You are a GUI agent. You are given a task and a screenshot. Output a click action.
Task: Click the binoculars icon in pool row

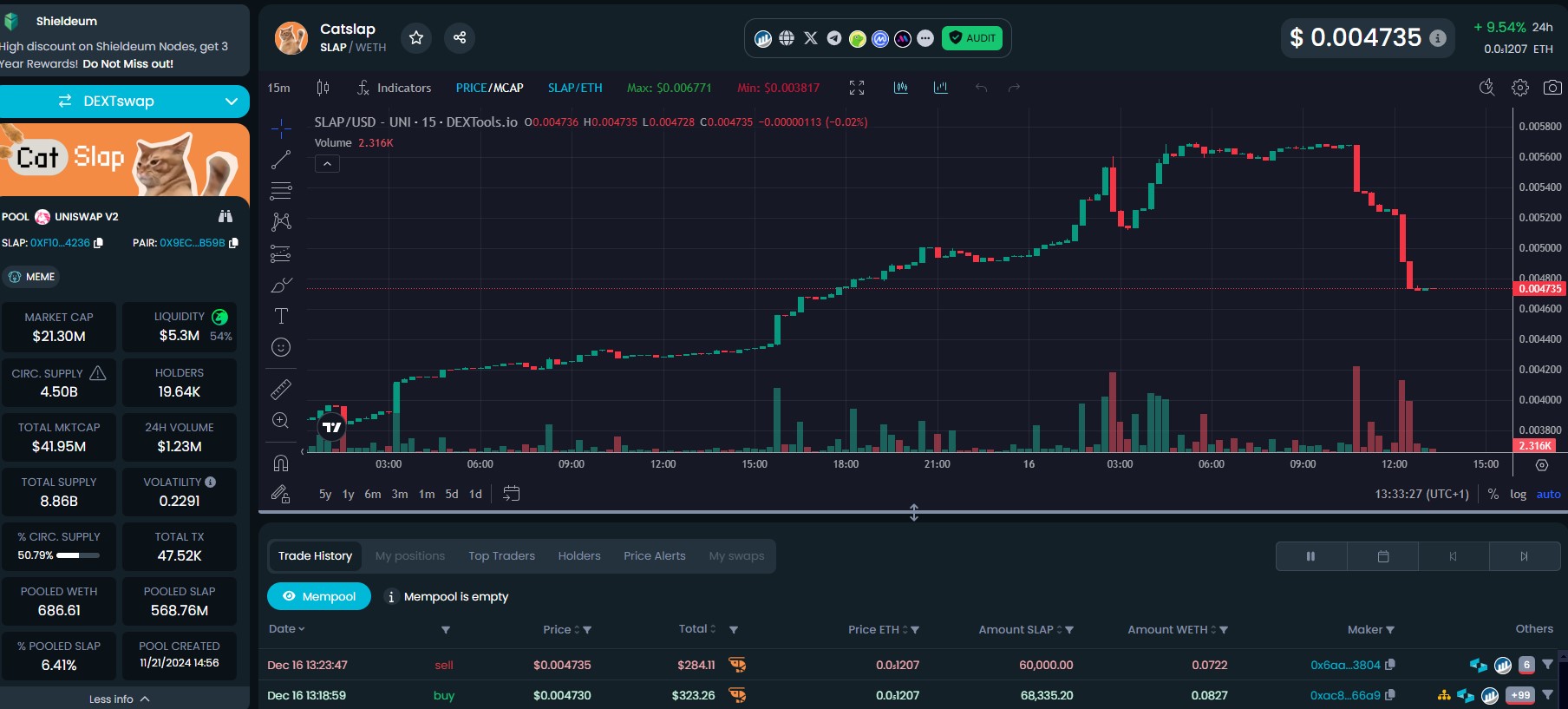[x=225, y=216]
